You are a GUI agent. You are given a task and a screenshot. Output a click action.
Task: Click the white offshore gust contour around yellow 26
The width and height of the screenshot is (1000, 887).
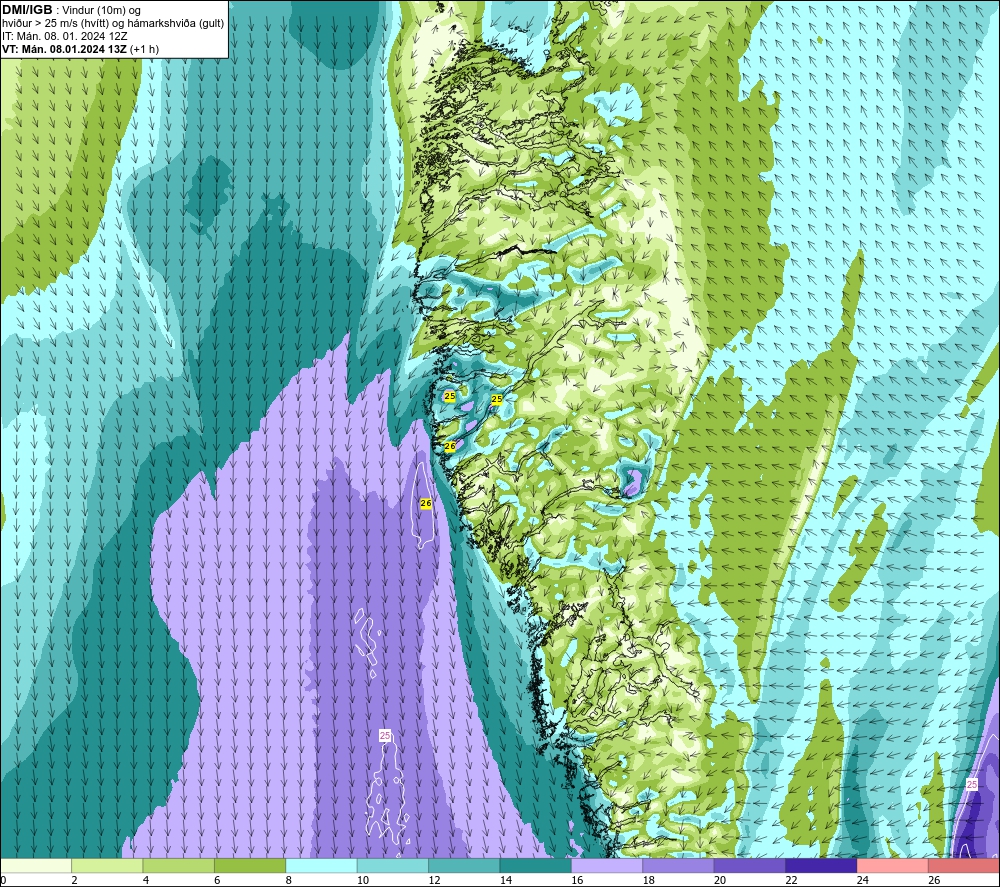(423, 506)
